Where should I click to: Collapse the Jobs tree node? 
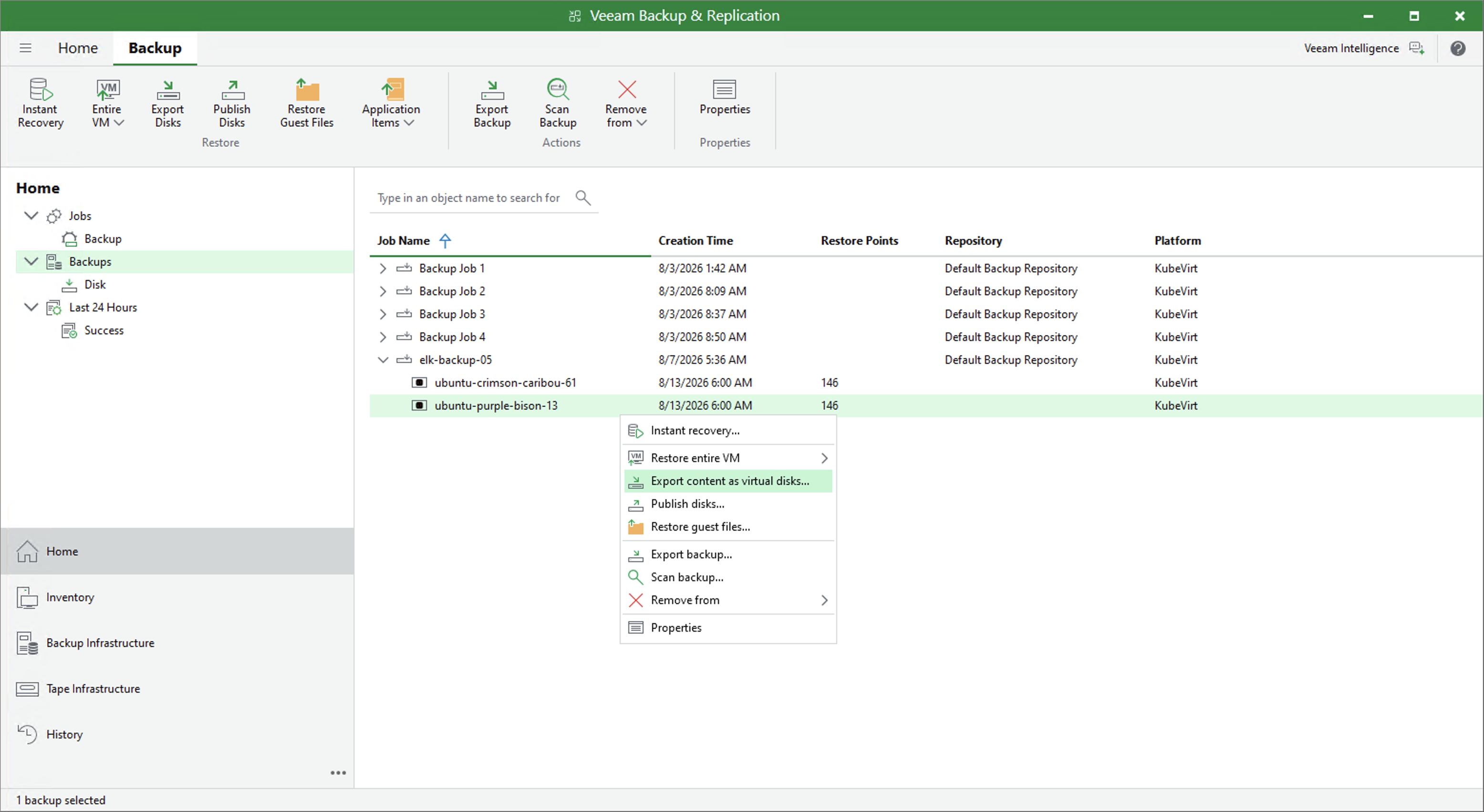(x=31, y=216)
